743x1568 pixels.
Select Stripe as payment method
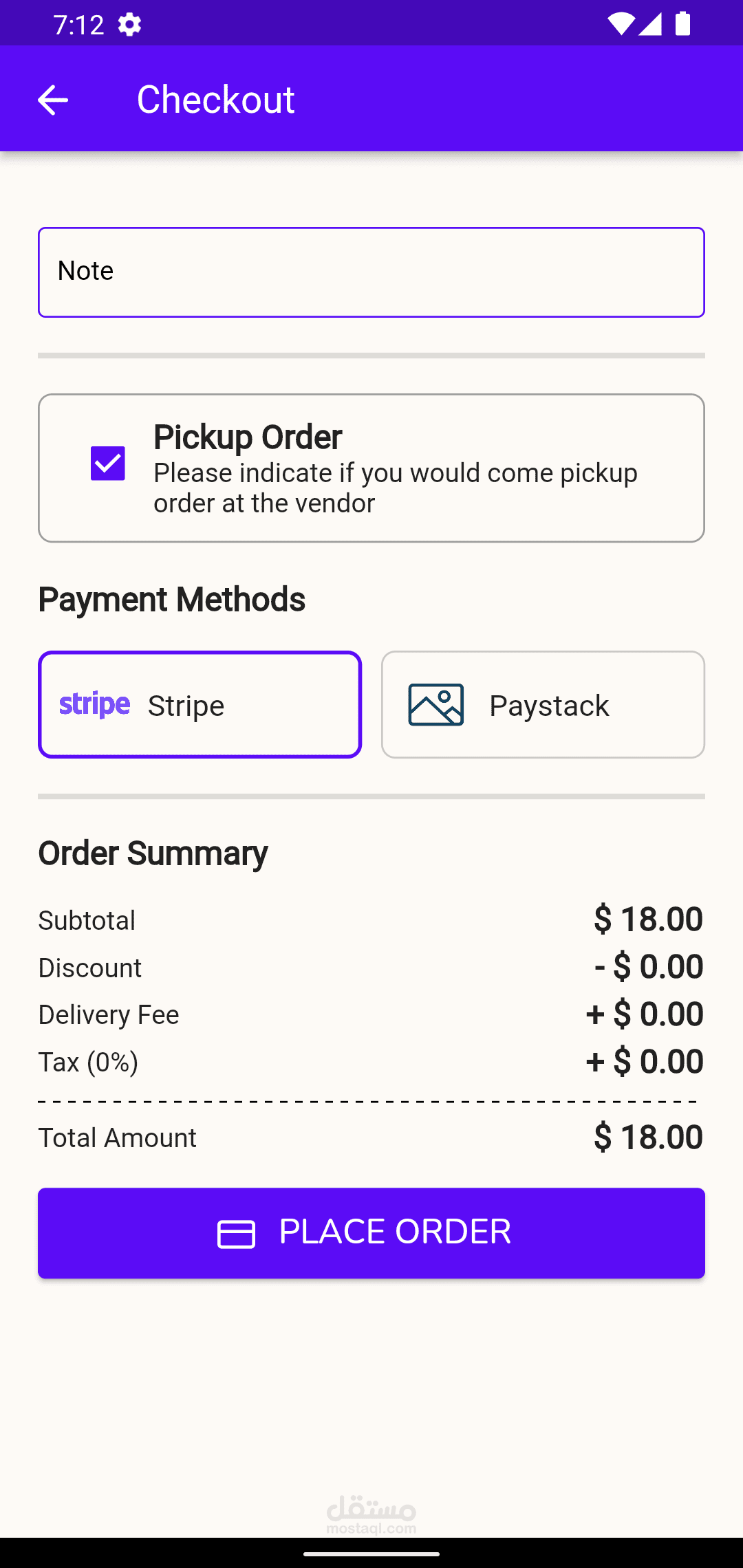tap(200, 705)
